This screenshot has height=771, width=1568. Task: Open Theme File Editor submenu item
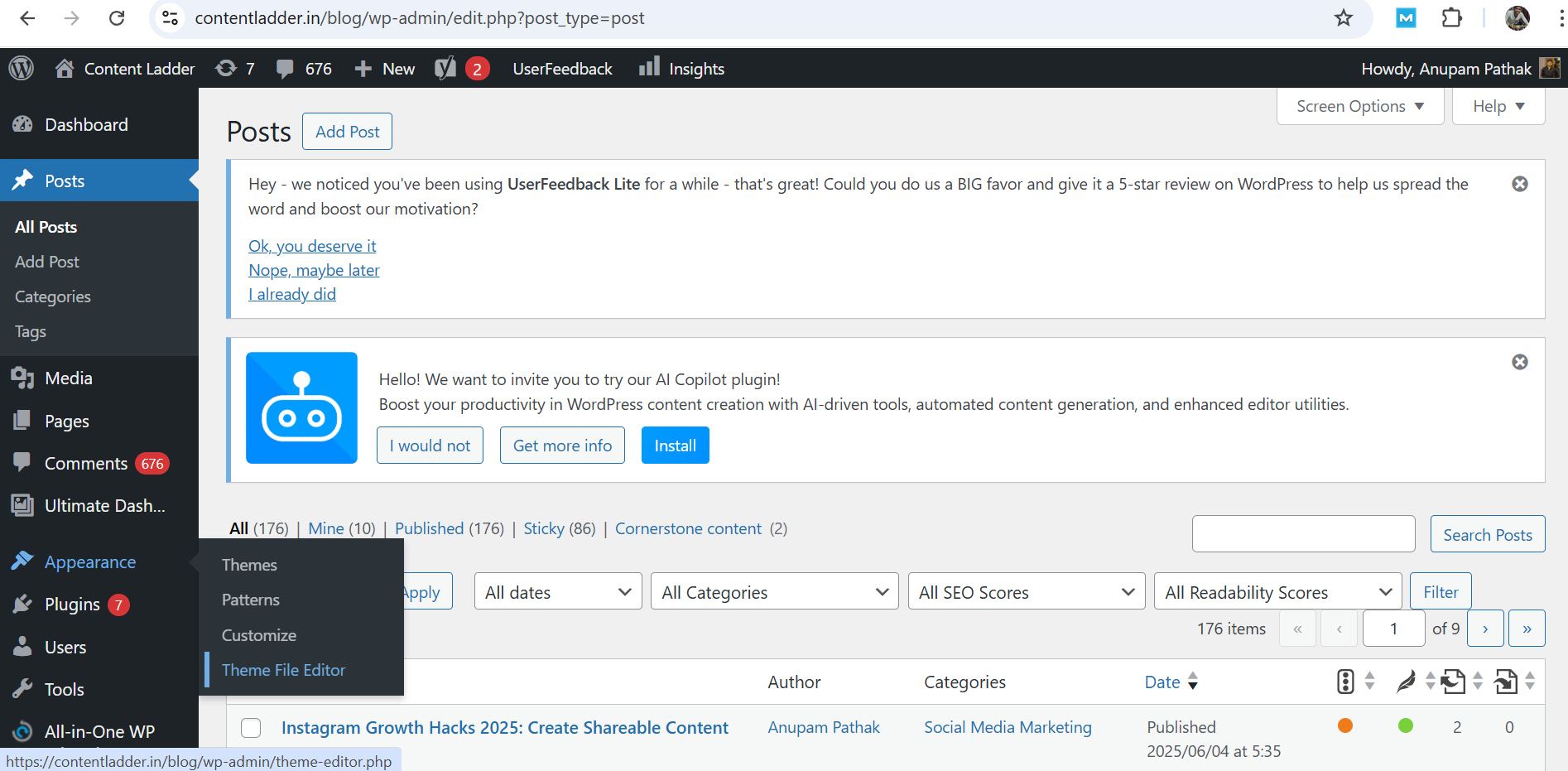283,670
